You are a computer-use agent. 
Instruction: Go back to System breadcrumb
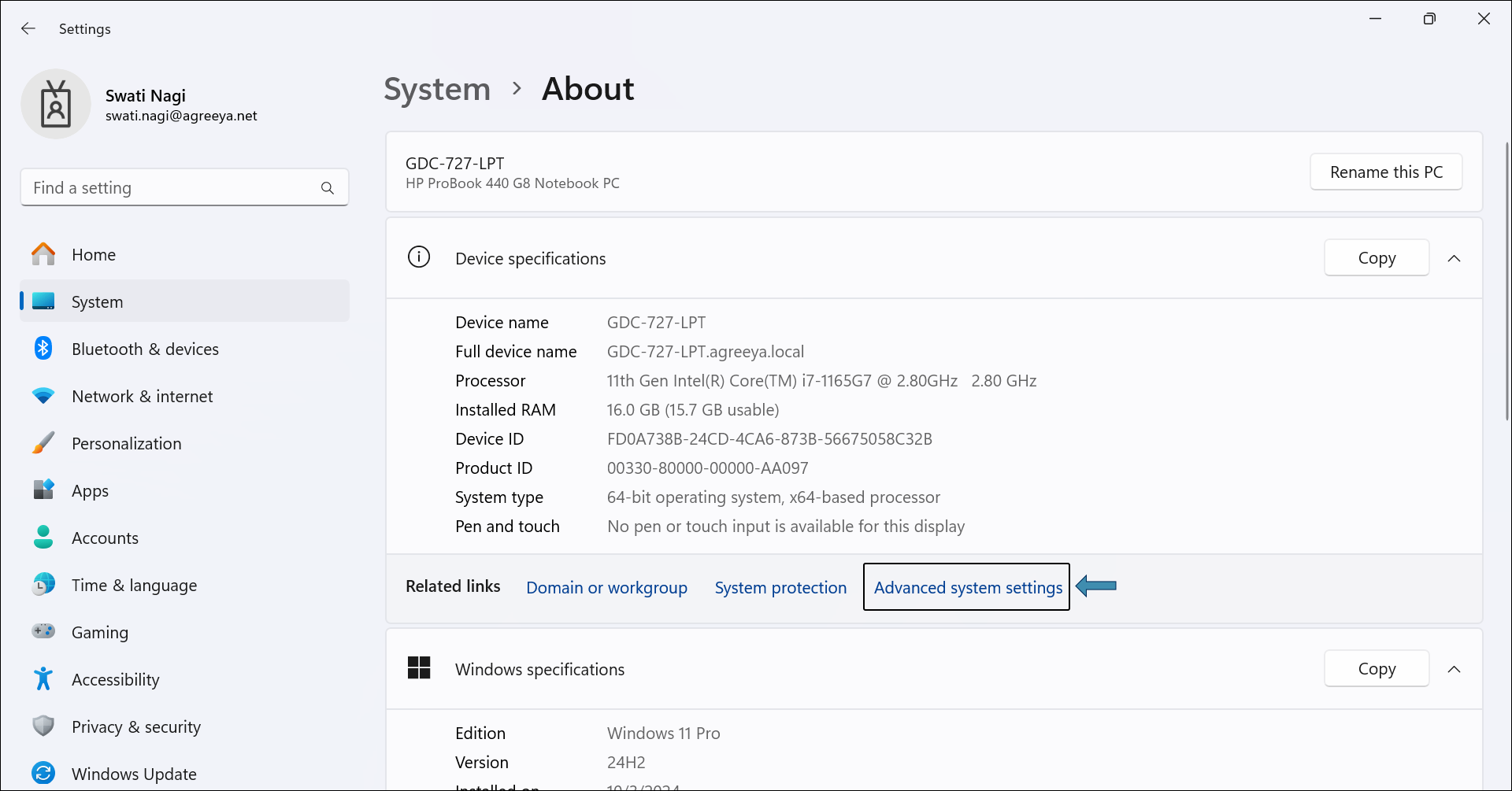point(437,89)
